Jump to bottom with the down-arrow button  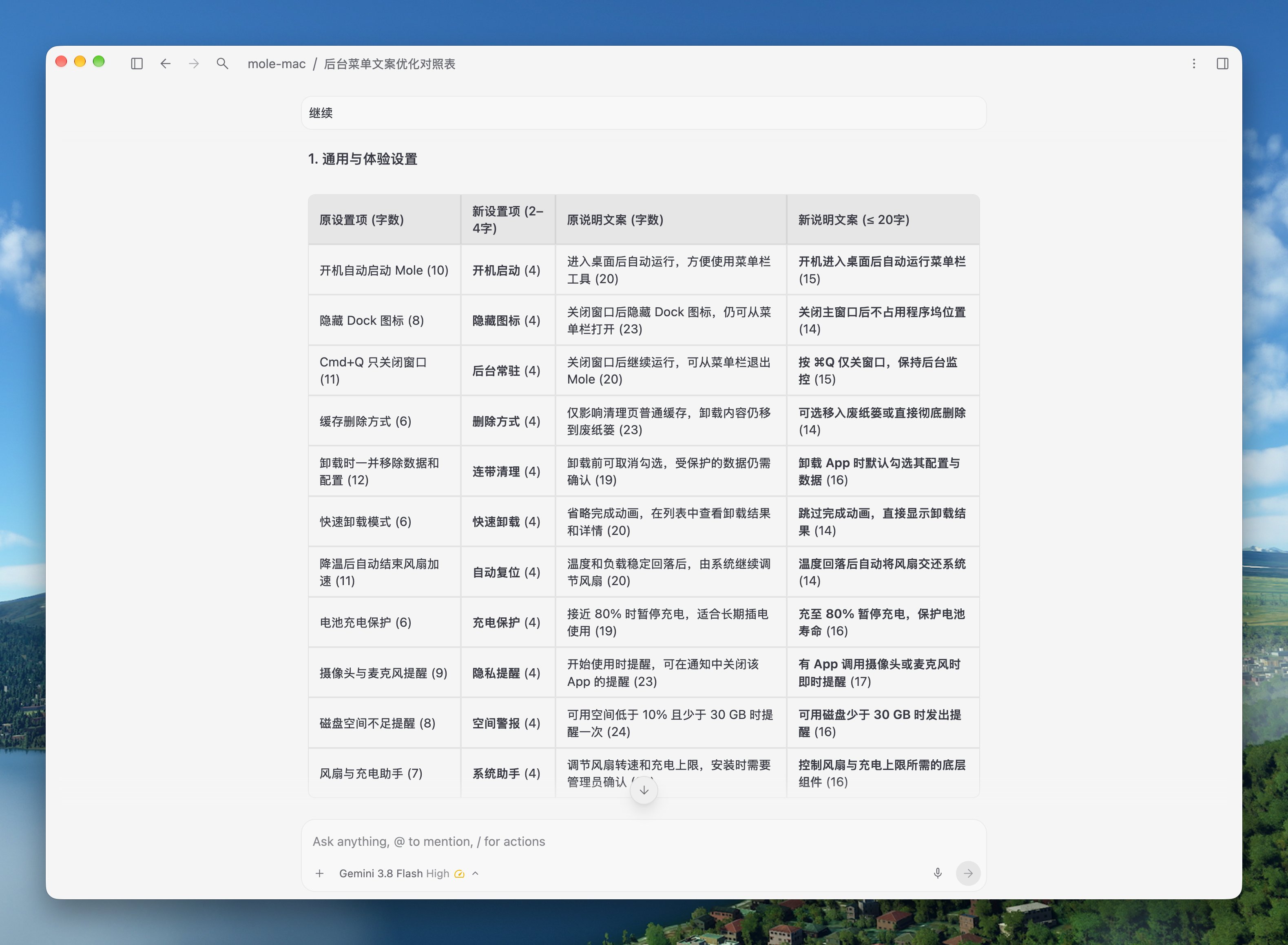coord(644,790)
